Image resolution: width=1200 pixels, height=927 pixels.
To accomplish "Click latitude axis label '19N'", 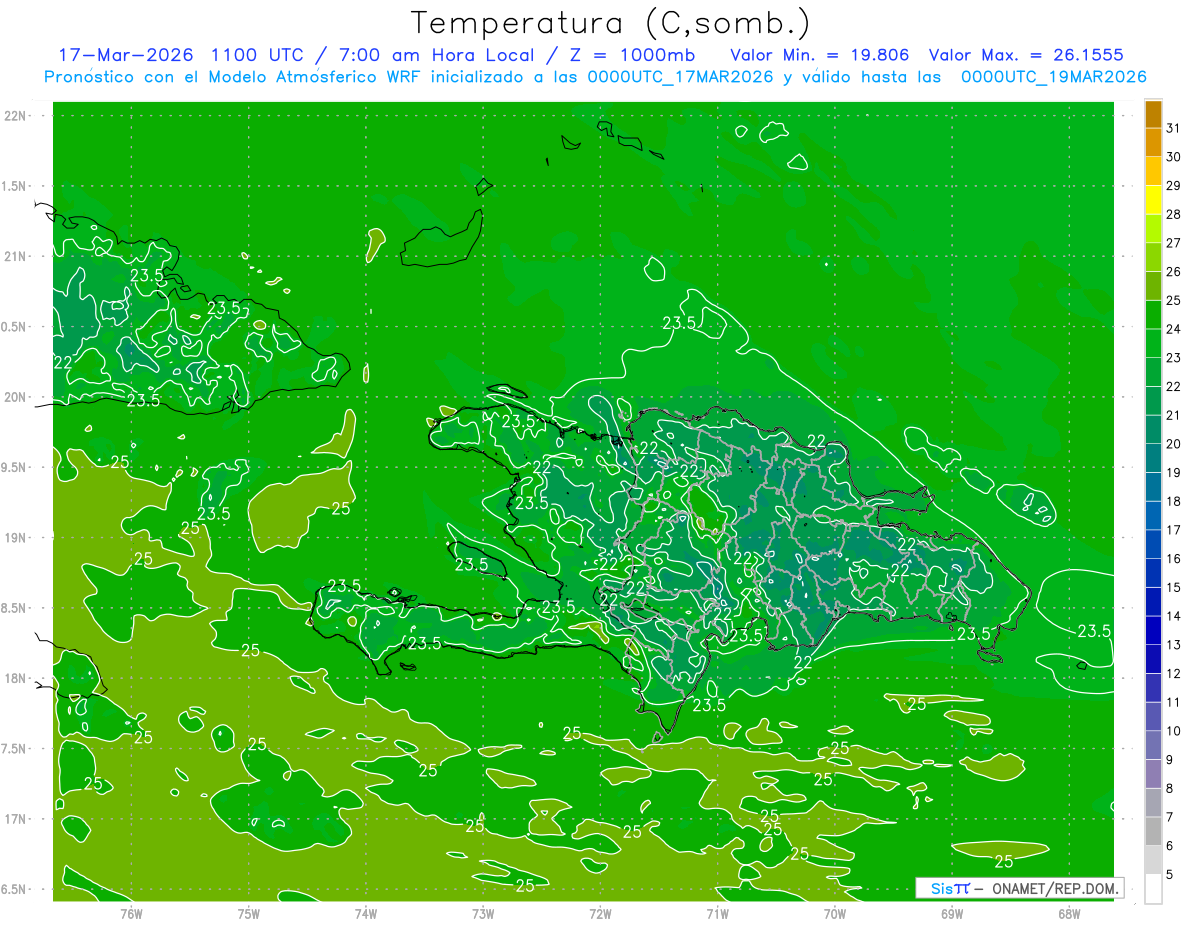I will point(15,538).
